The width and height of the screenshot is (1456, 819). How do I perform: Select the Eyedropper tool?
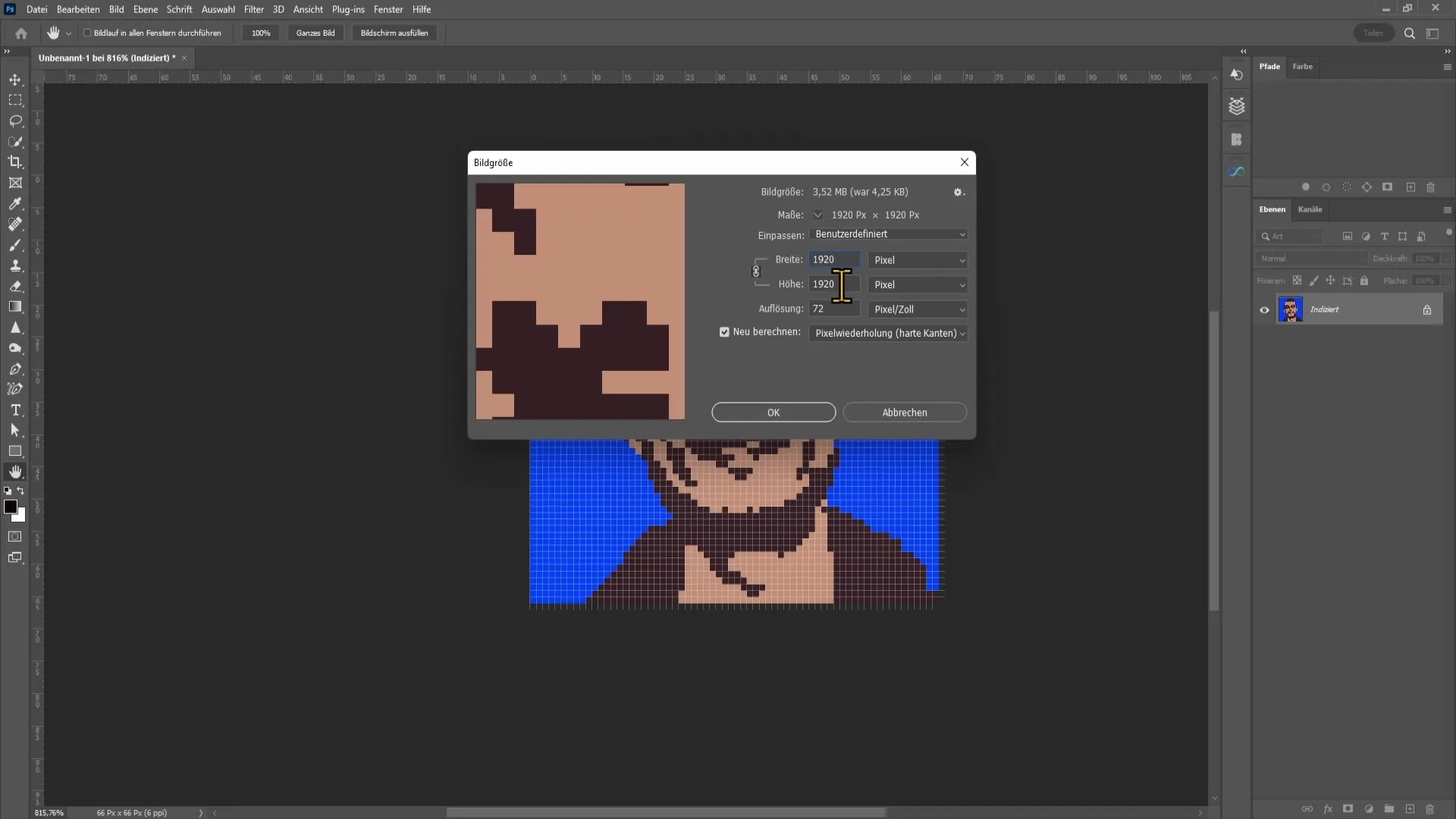click(15, 203)
